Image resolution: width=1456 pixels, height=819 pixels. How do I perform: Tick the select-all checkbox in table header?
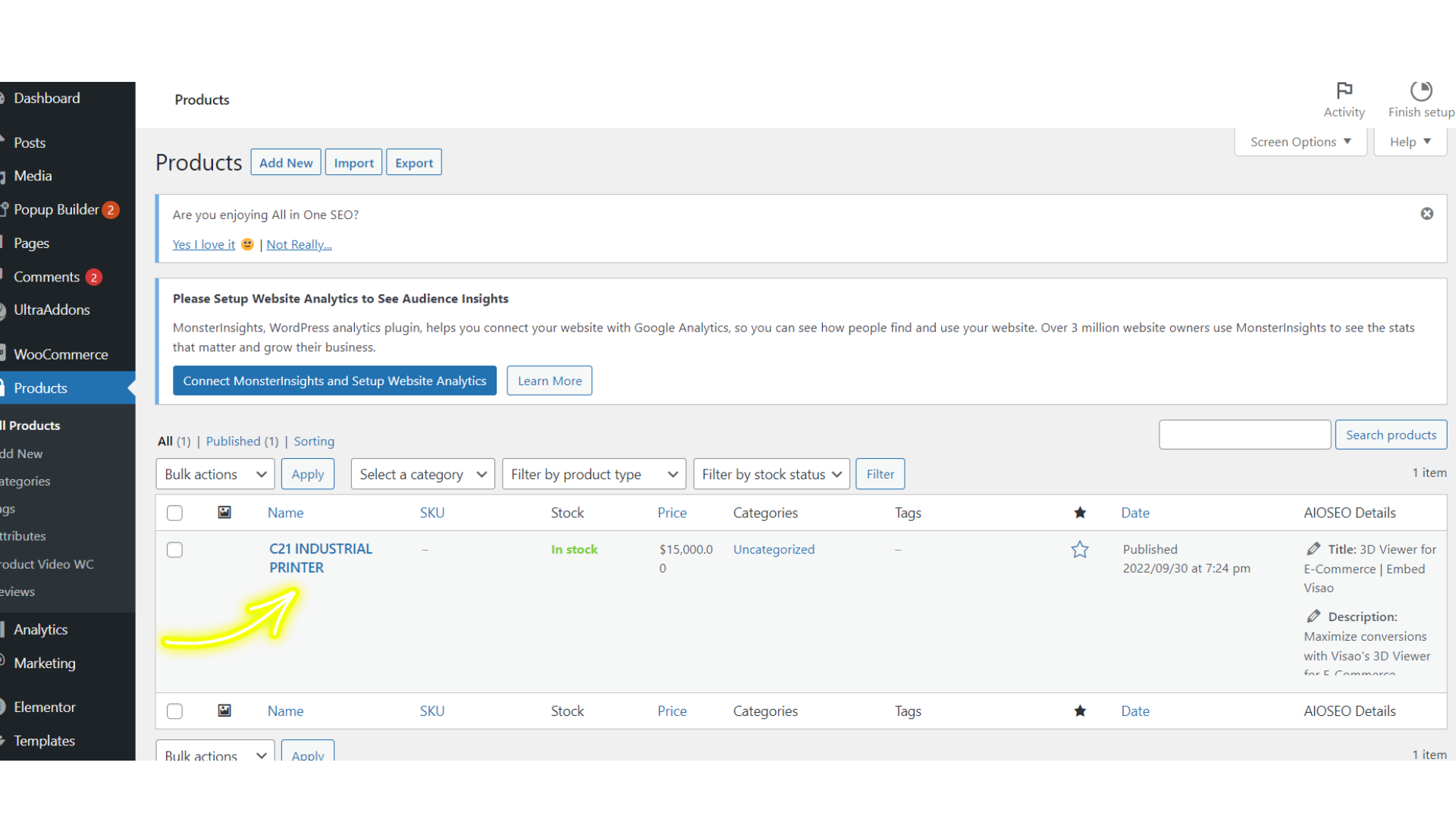click(174, 513)
